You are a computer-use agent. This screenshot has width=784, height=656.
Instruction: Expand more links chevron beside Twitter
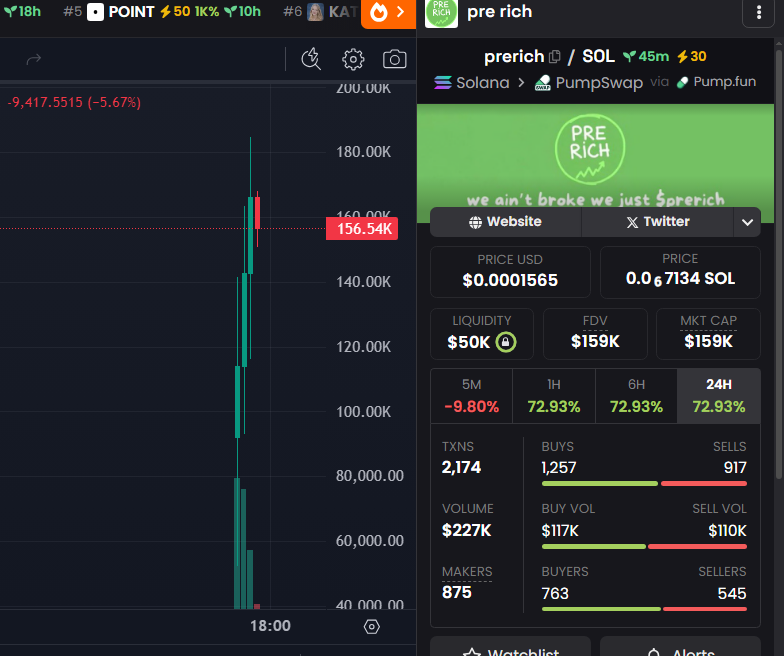[x=747, y=222]
